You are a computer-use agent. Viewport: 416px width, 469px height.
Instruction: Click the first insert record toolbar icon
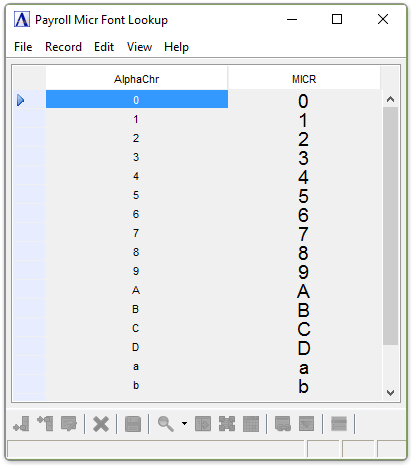point(21,424)
